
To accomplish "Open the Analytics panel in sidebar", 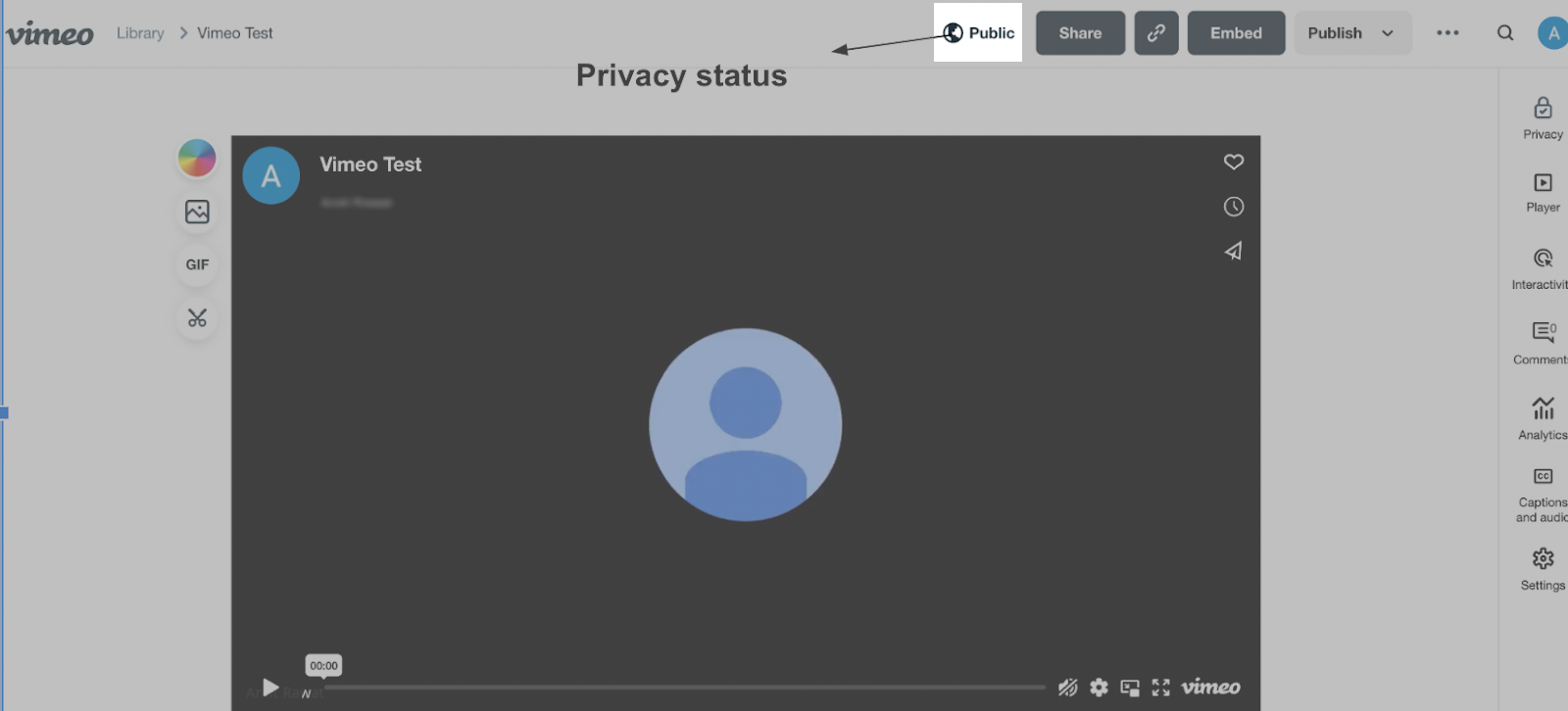I will (1543, 417).
